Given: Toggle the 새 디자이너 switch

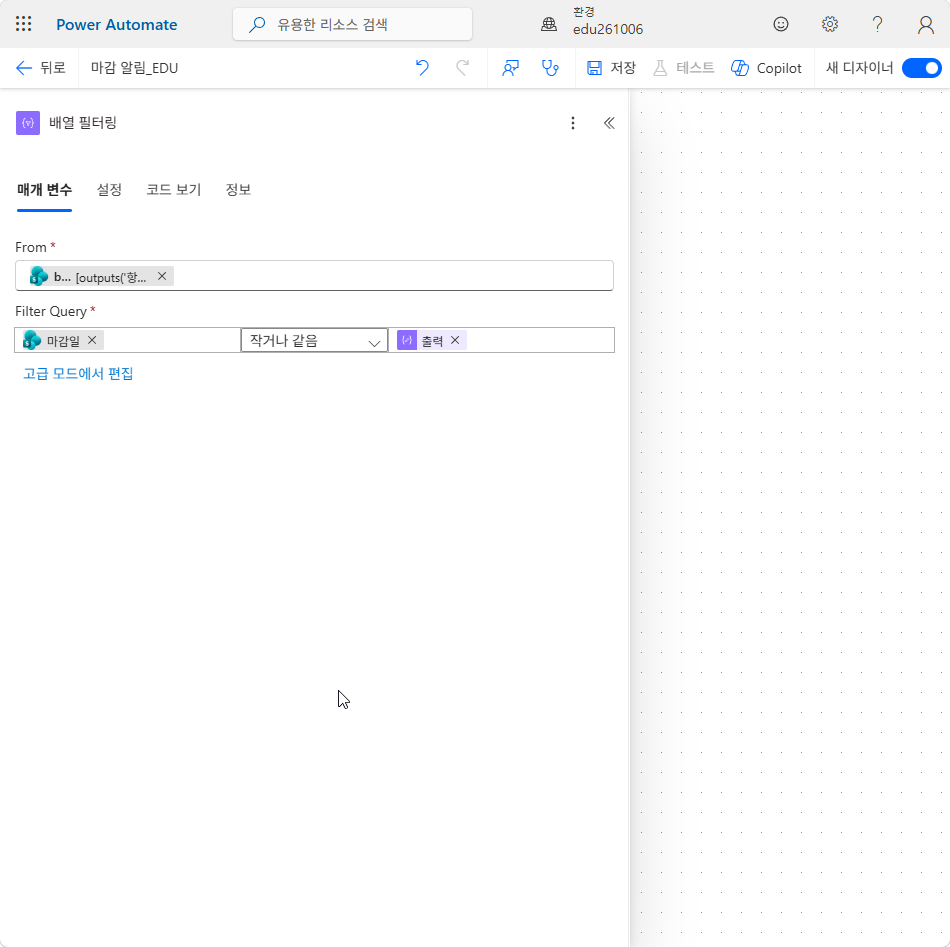Looking at the screenshot, I should (922, 68).
